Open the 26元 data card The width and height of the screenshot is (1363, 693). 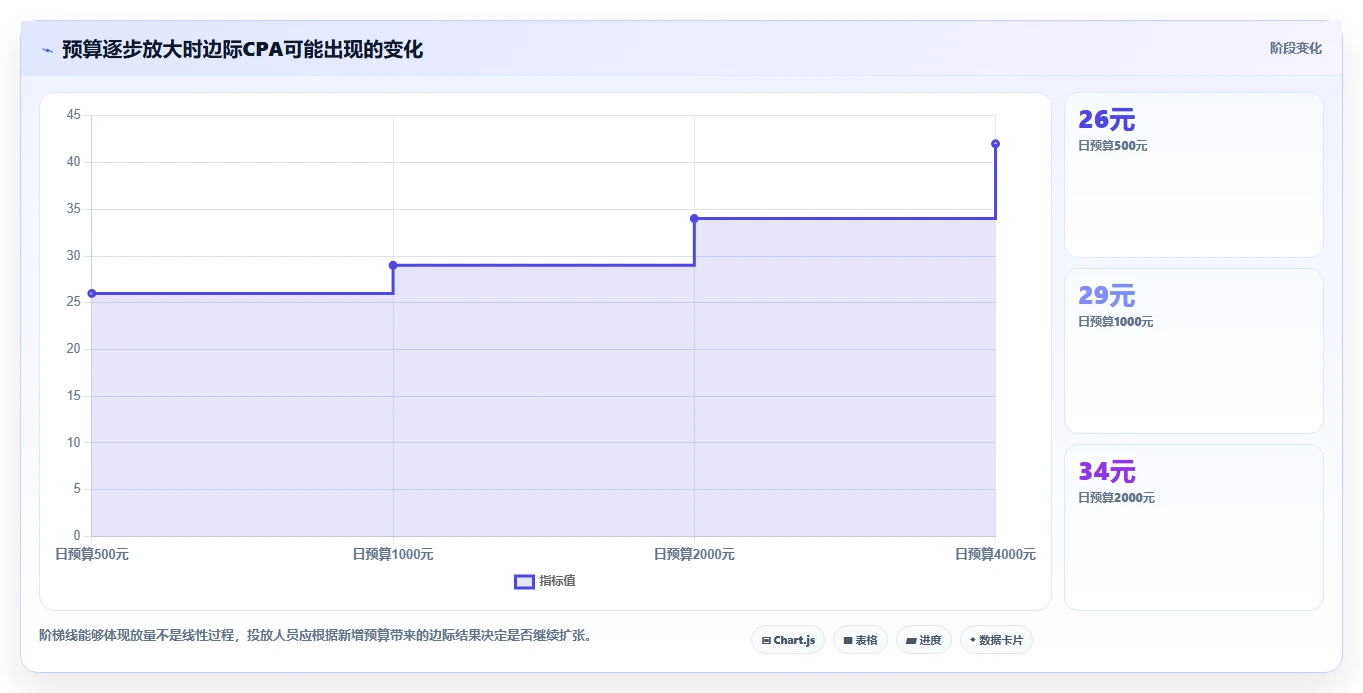[1194, 175]
